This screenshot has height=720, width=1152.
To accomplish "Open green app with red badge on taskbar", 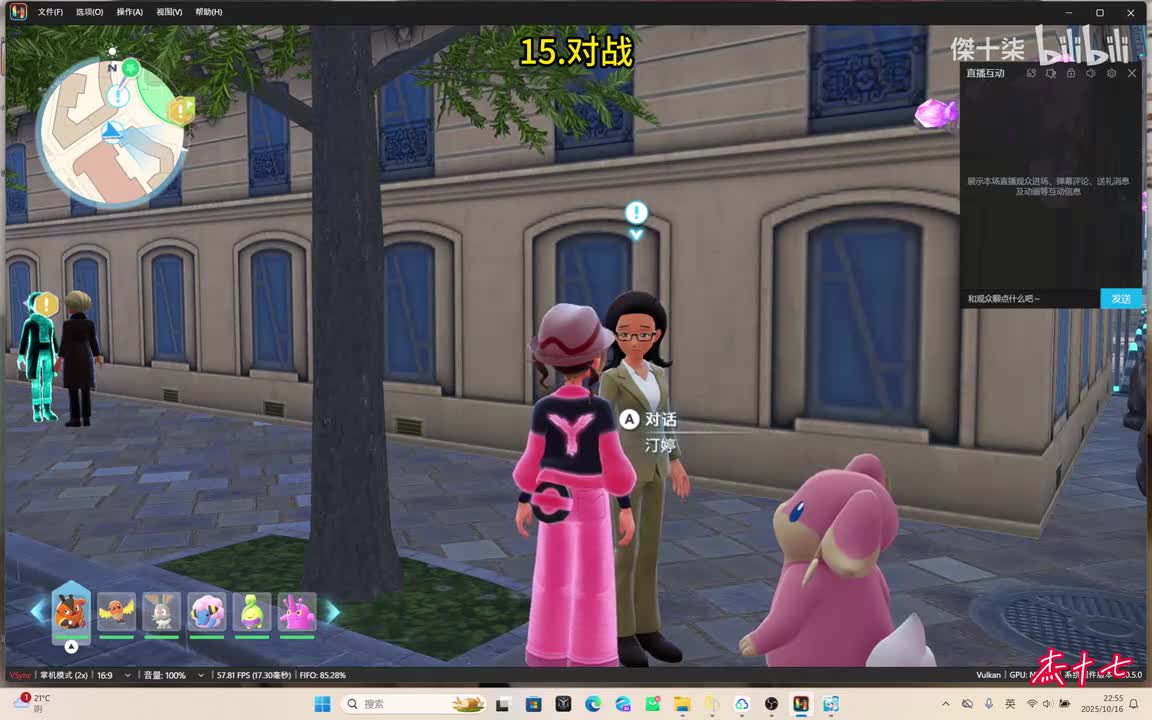I will click(x=652, y=705).
